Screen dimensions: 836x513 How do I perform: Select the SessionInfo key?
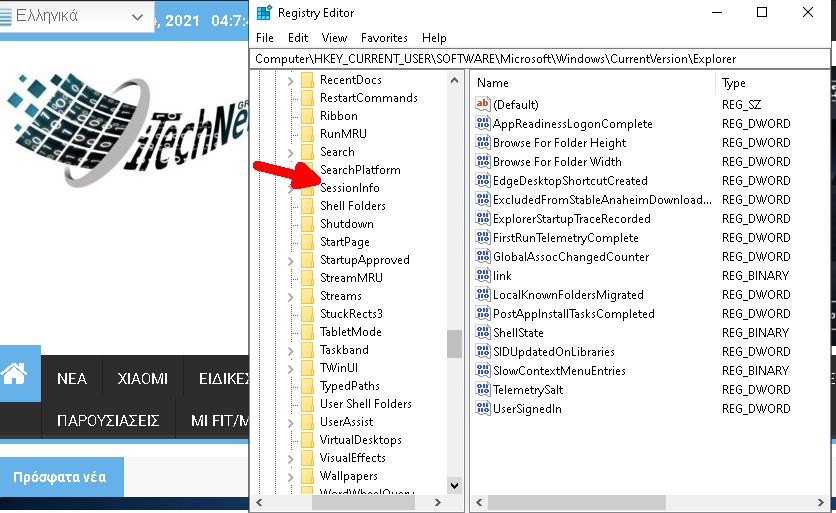350,188
